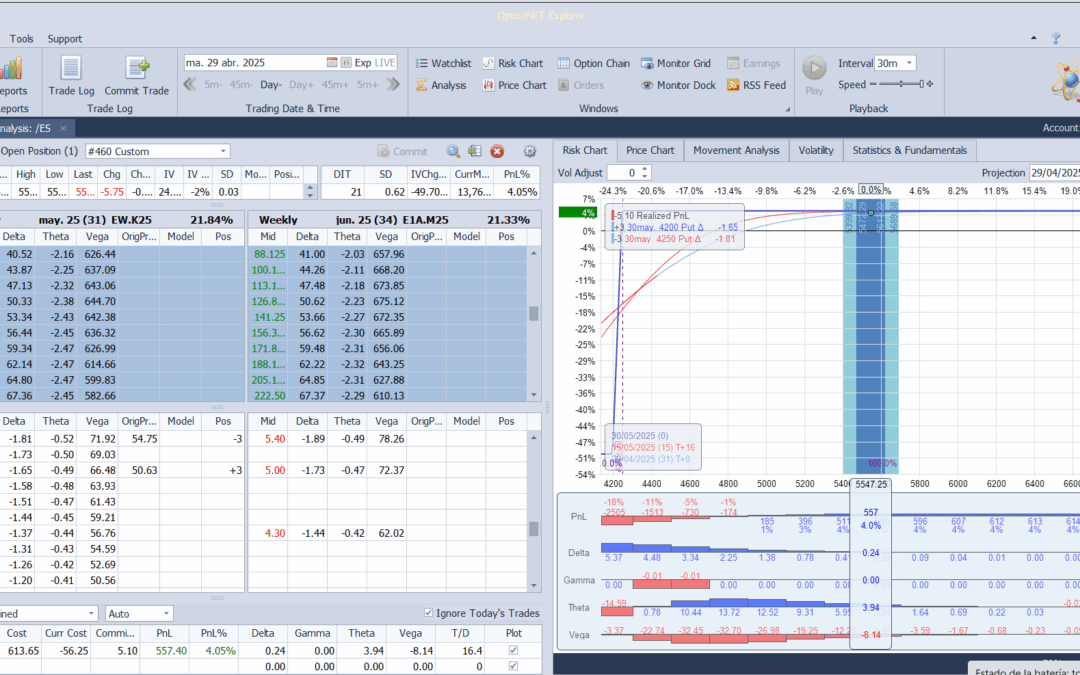Click the Exp button in date field

(362, 63)
